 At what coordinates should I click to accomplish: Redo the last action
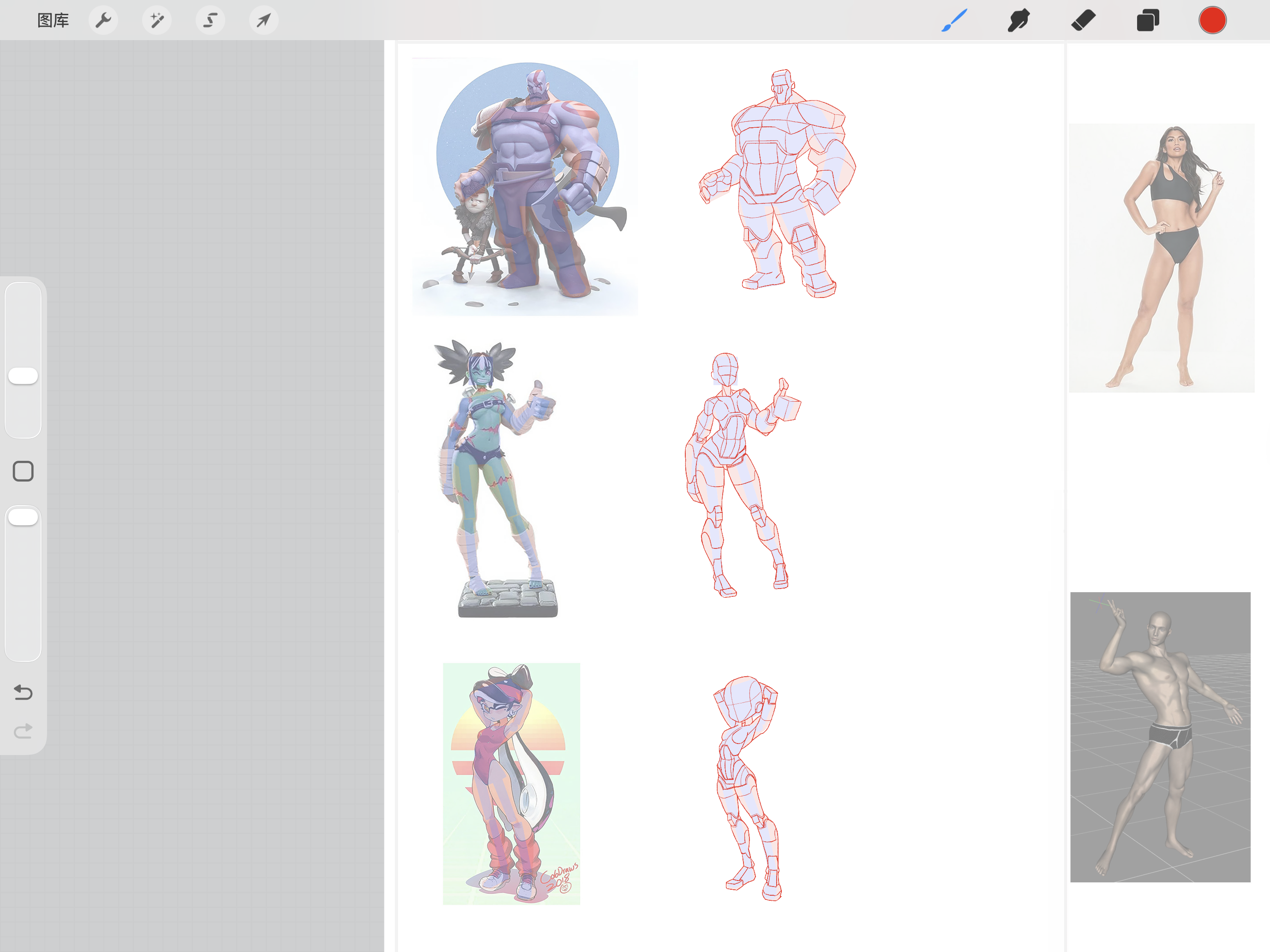coord(23,731)
